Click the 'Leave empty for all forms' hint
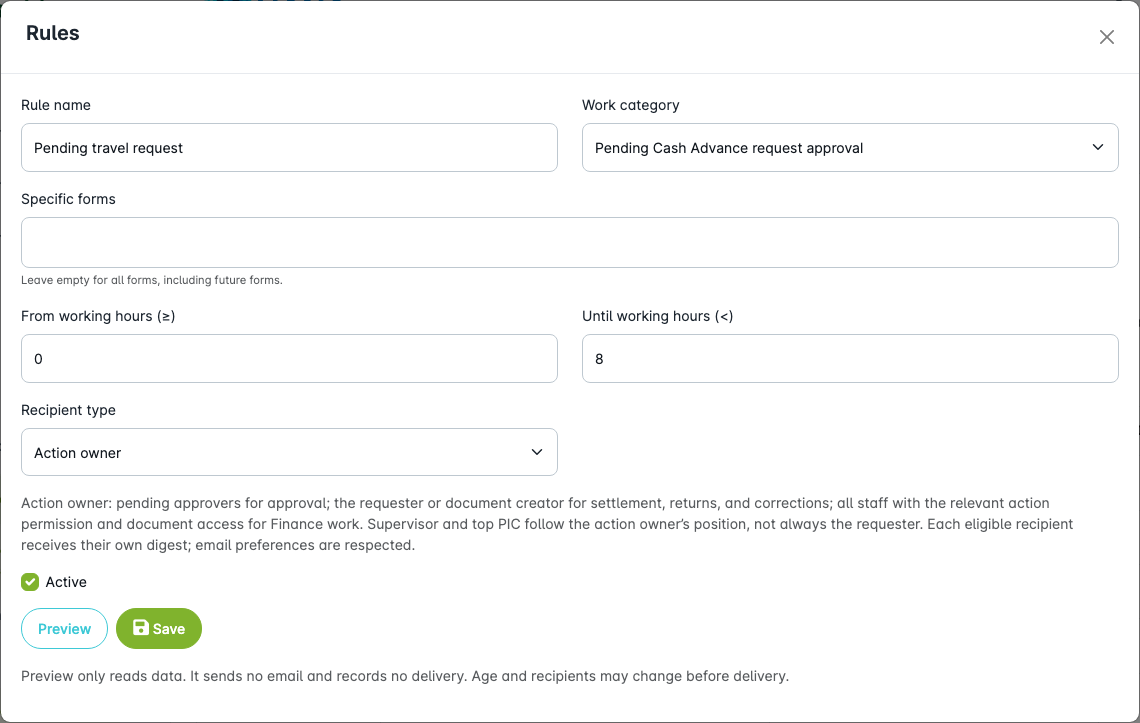This screenshot has height=723, width=1140. tap(151, 280)
